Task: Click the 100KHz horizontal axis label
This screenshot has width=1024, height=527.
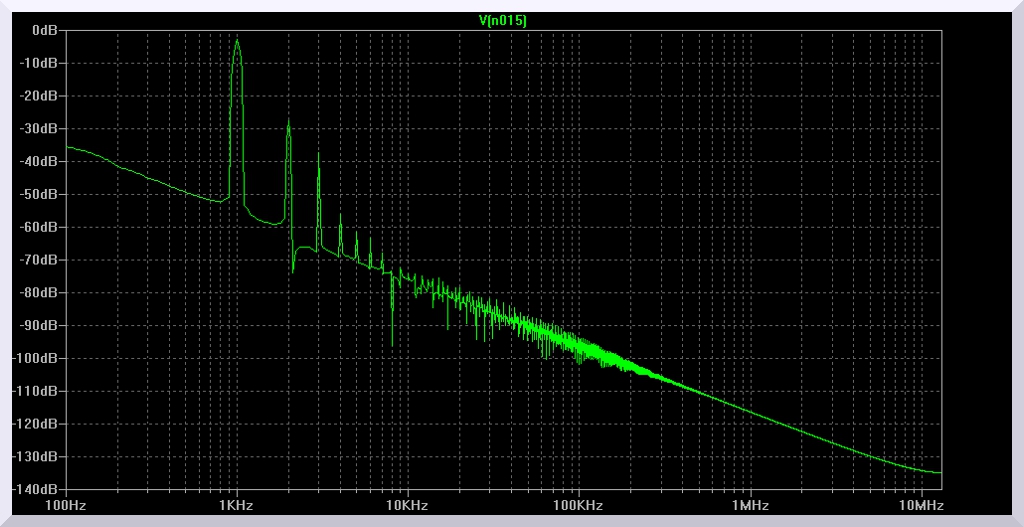Action: (x=578, y=506)
